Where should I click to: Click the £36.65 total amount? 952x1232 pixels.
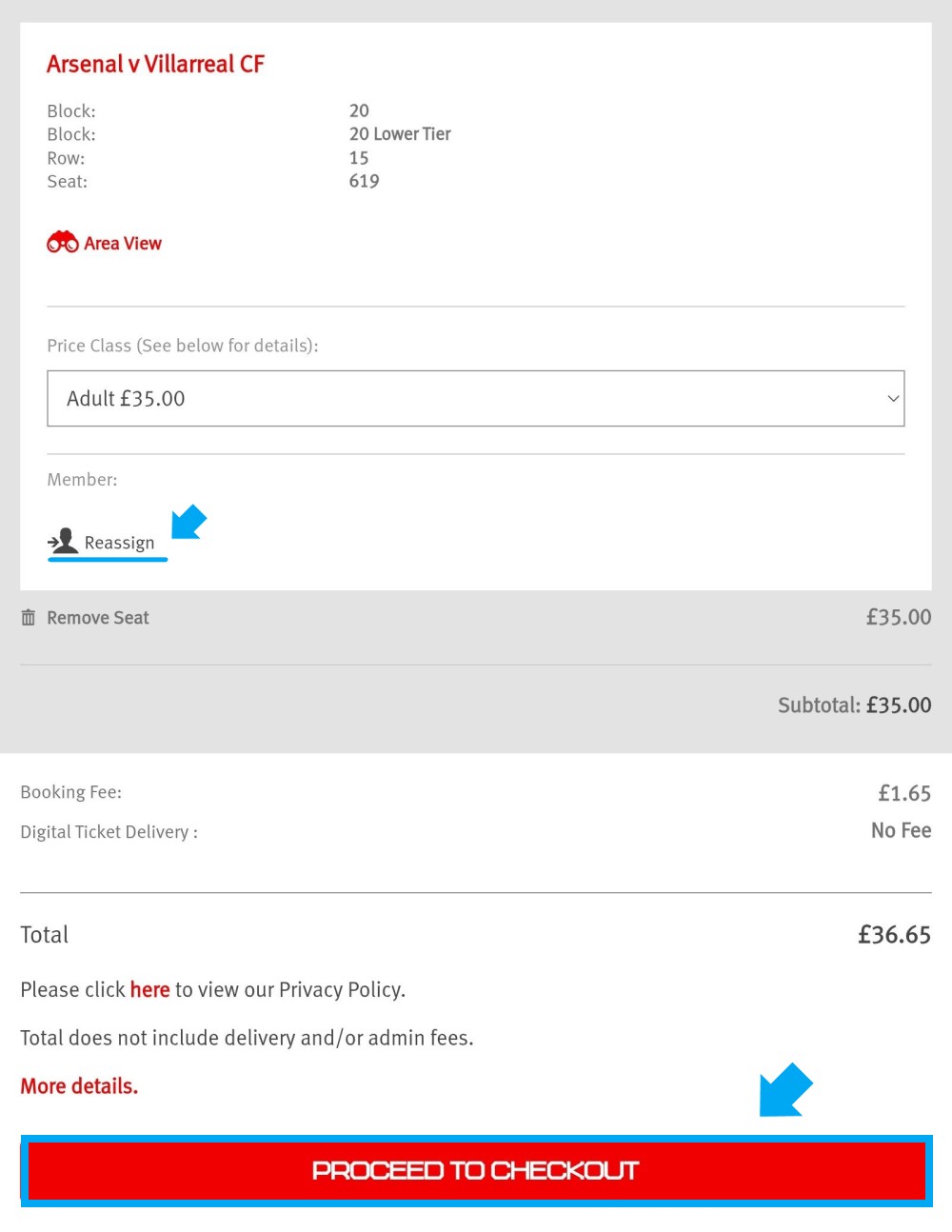tap(894, 935)
